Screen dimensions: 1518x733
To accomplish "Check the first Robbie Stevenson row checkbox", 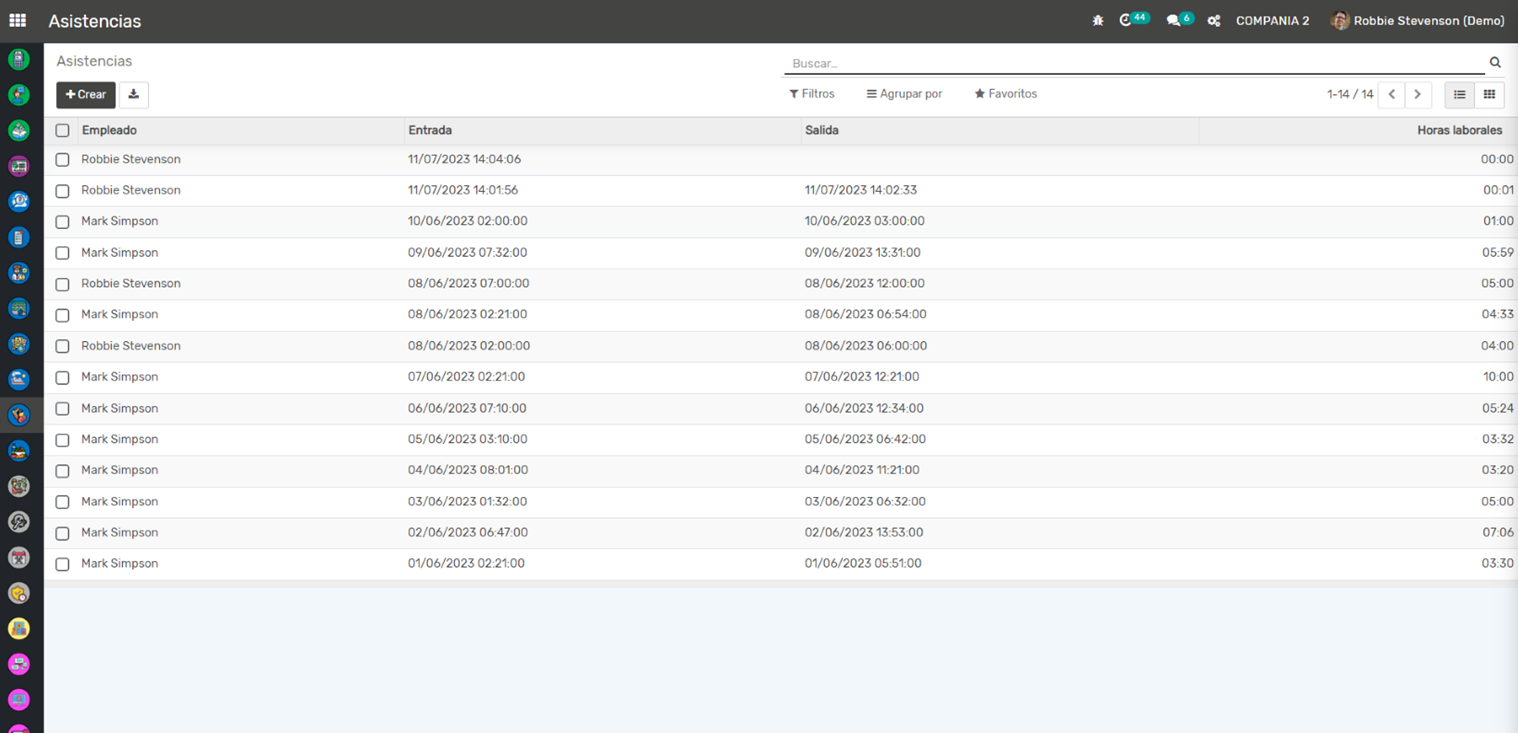I will (62, 160).
